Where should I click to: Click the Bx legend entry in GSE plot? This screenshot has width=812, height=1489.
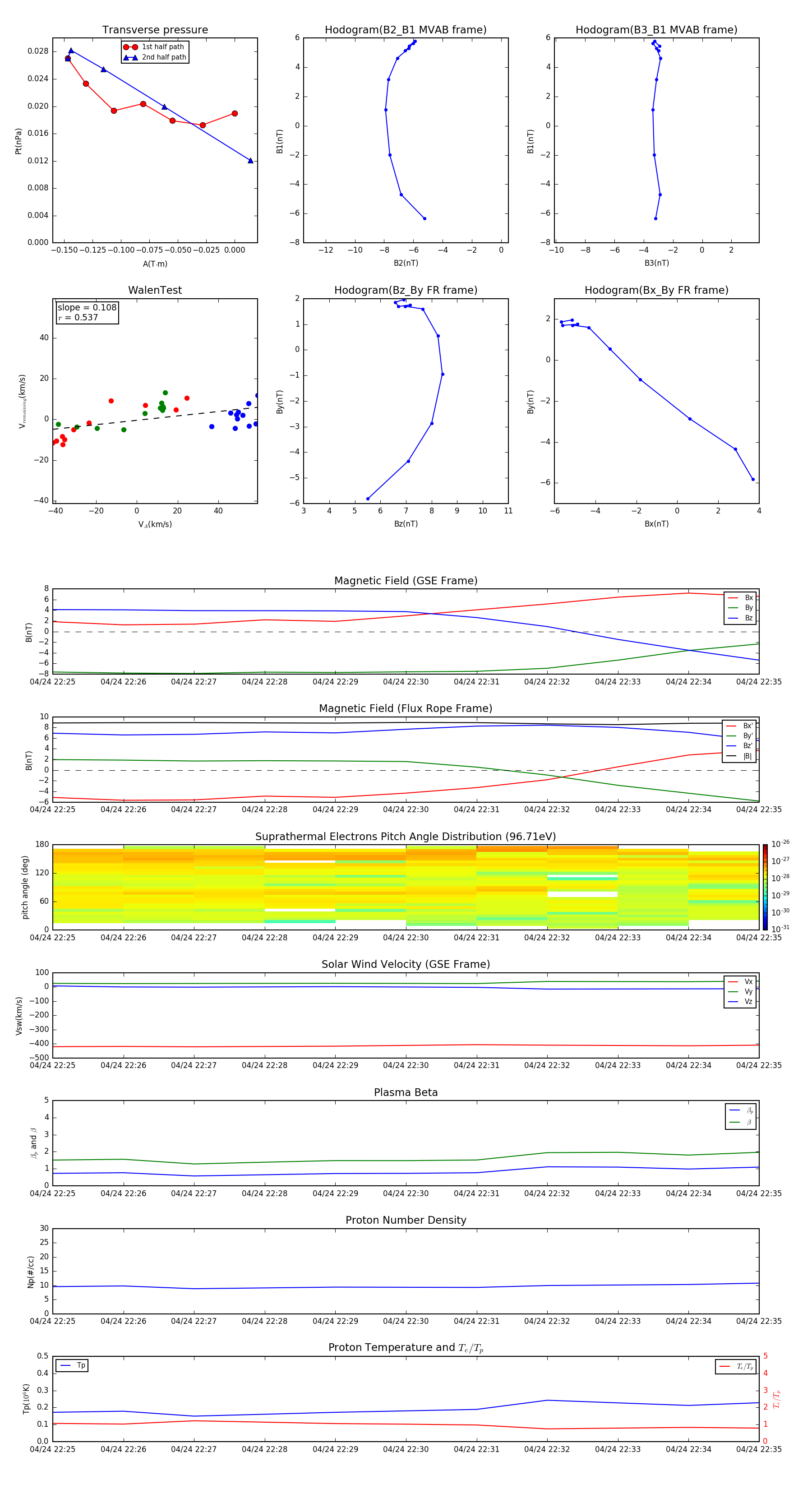point(740,598)
